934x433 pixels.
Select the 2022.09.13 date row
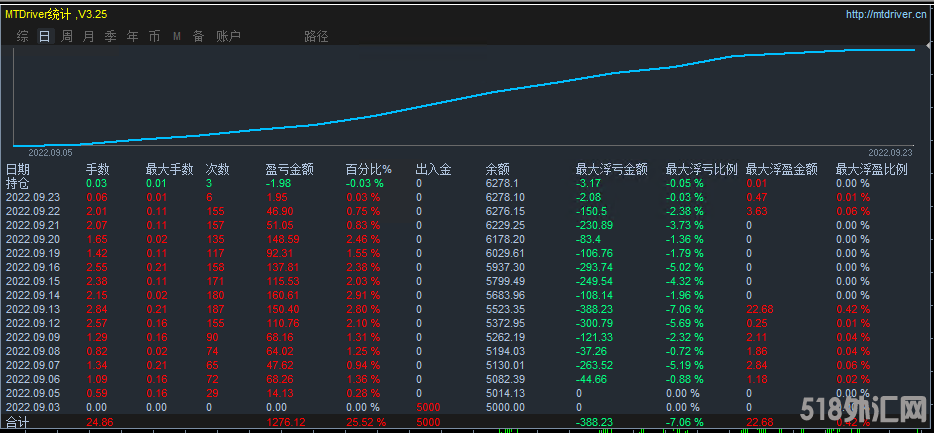click(33, 310)
